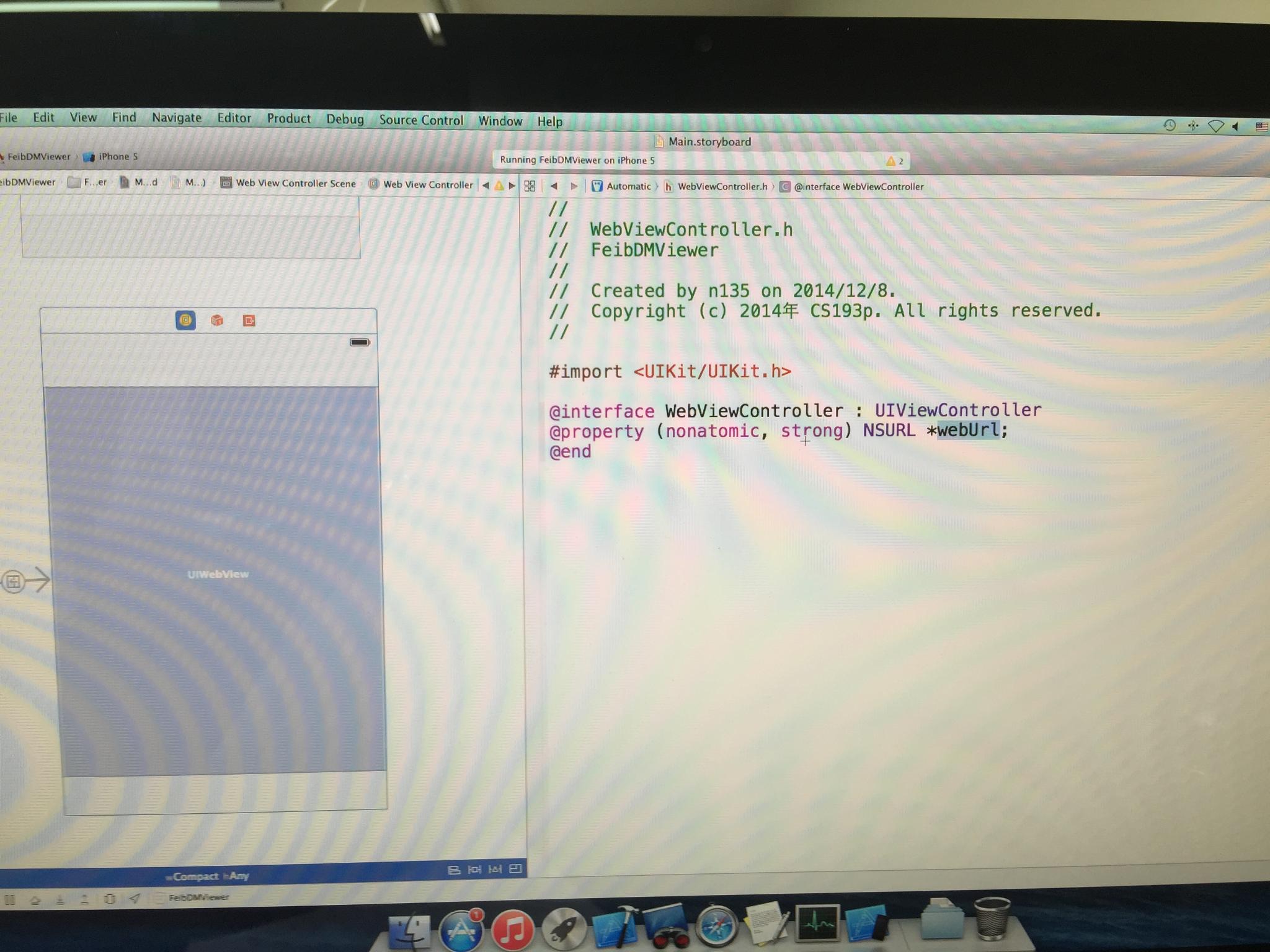This screenshot has width=1270, height=952.
Task: Open the wCompact hAny size class control
Action: [208, 876]
